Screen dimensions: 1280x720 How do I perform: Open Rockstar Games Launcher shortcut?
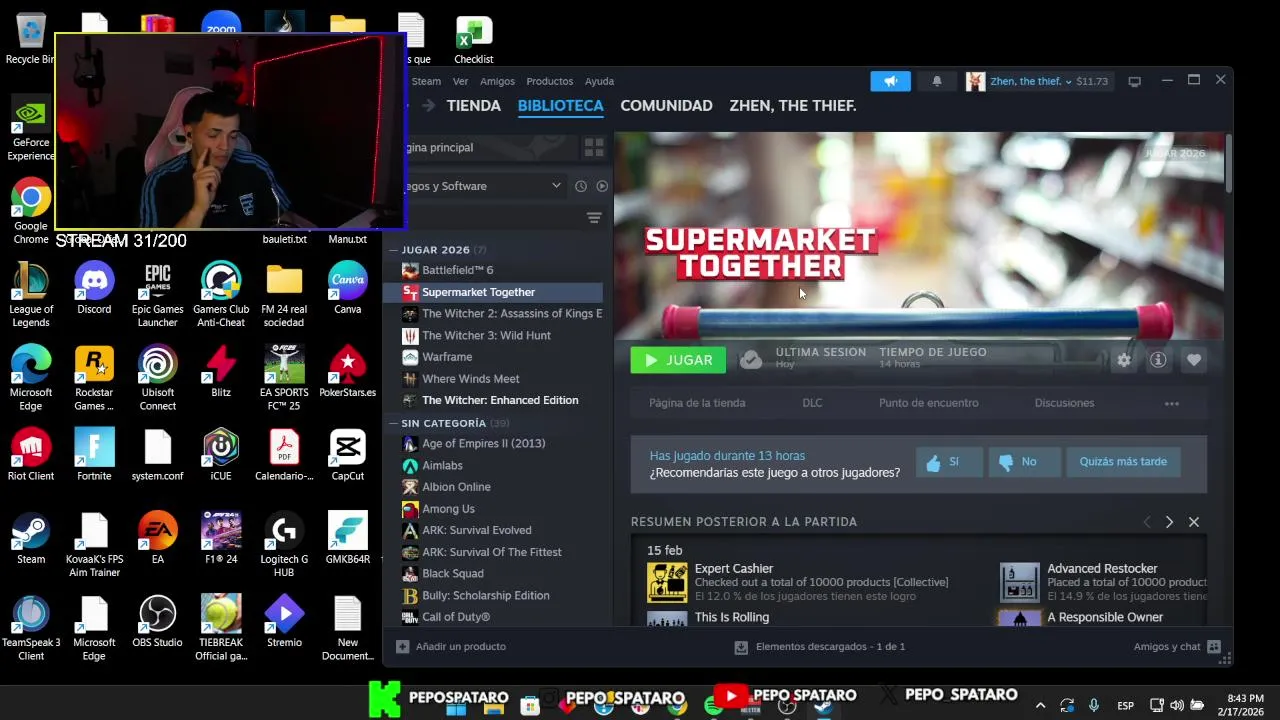(94, 378)
